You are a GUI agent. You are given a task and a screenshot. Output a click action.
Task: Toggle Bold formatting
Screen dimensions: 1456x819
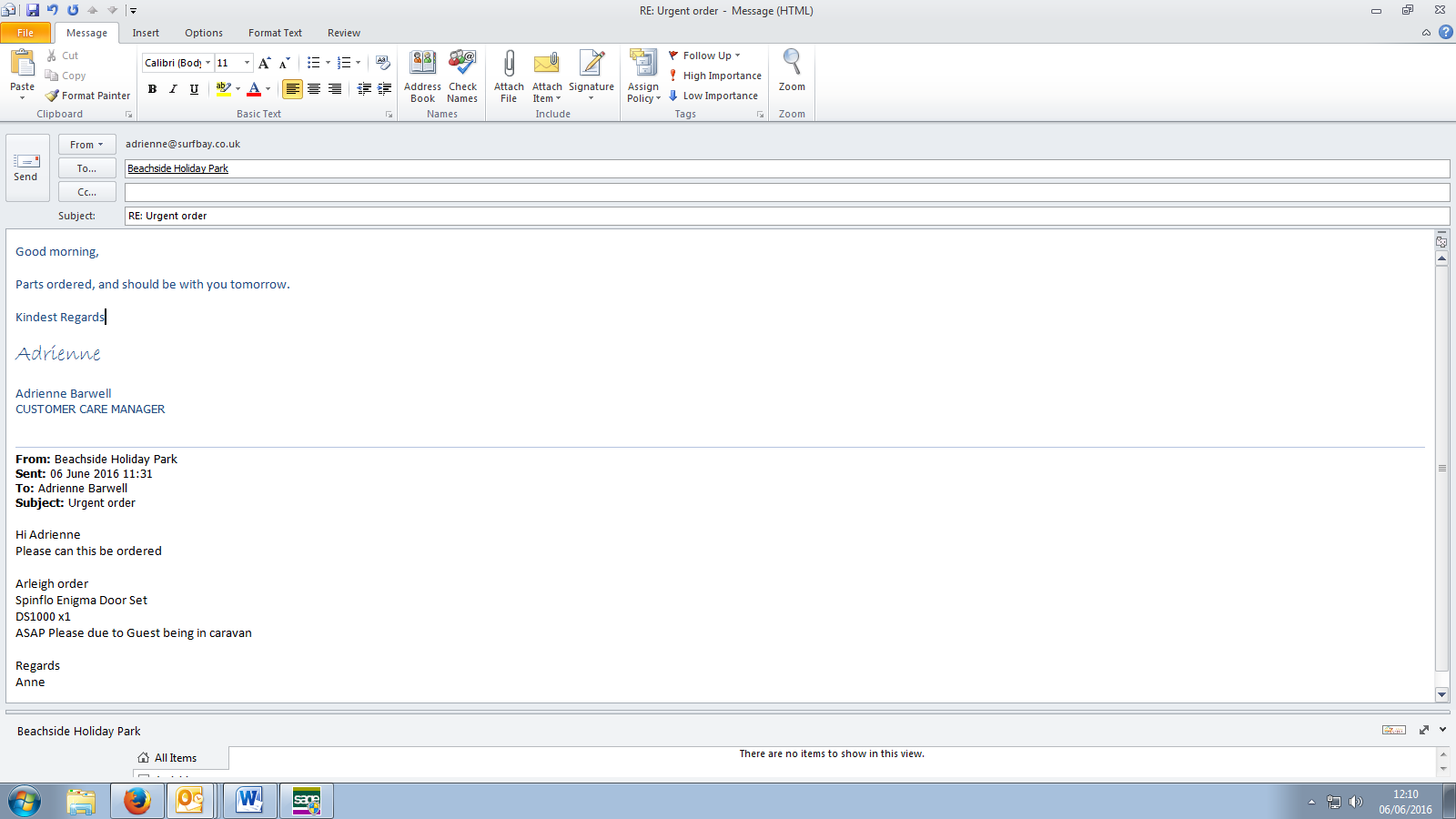tap(152, 89)
